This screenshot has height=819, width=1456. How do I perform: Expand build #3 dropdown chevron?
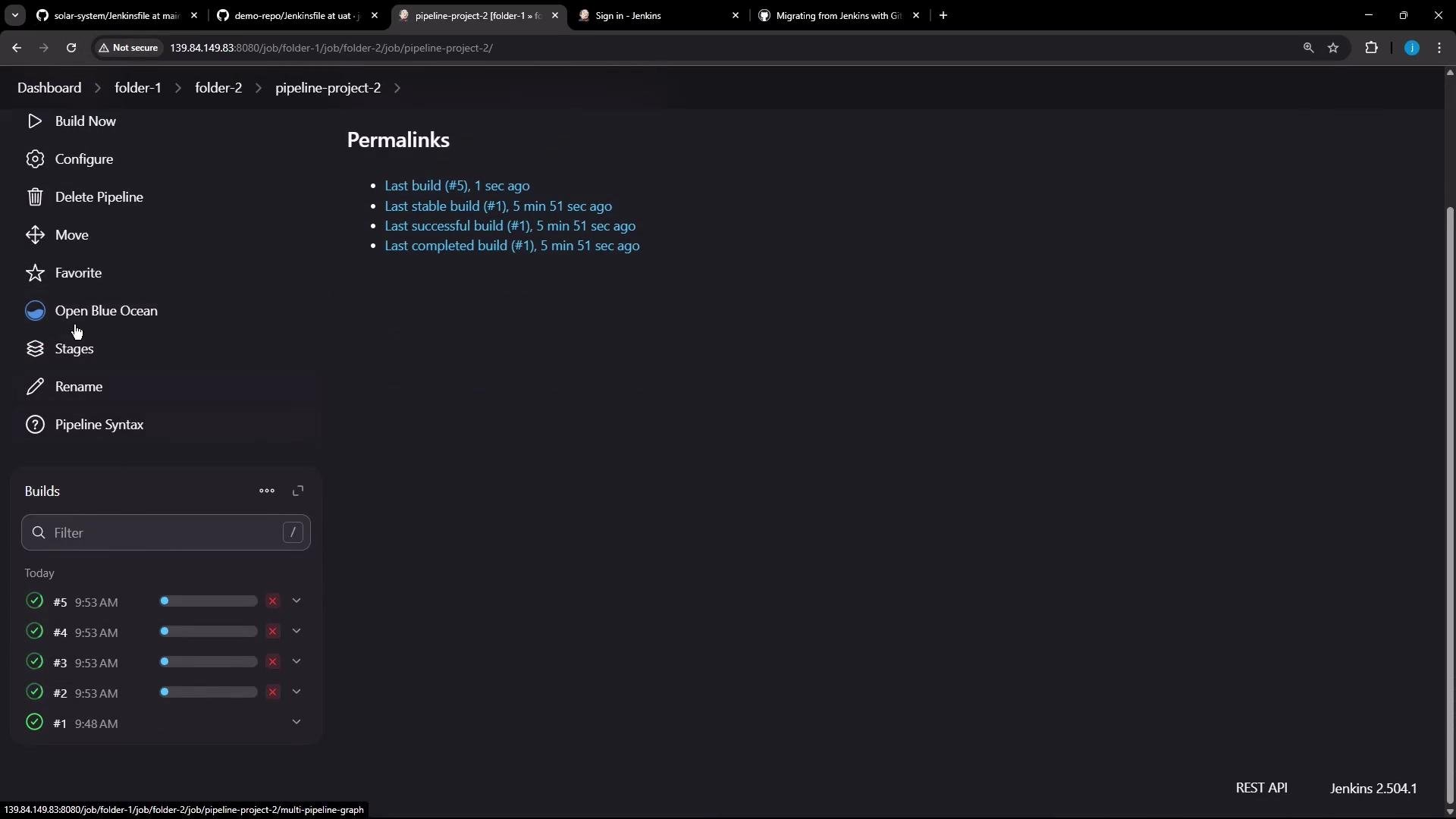(297, 662)
